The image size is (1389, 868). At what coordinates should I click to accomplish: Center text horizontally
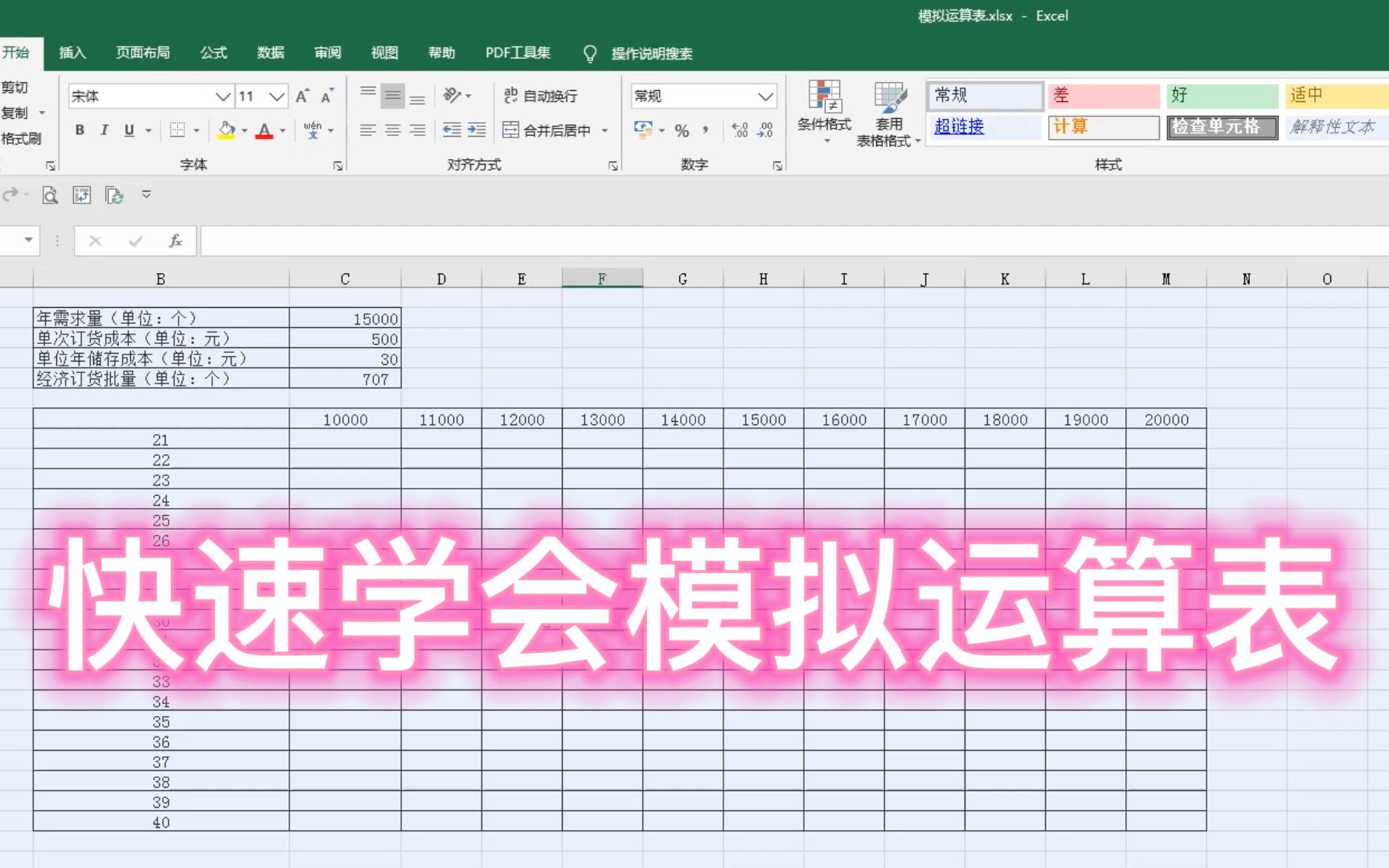pos(392,130)
